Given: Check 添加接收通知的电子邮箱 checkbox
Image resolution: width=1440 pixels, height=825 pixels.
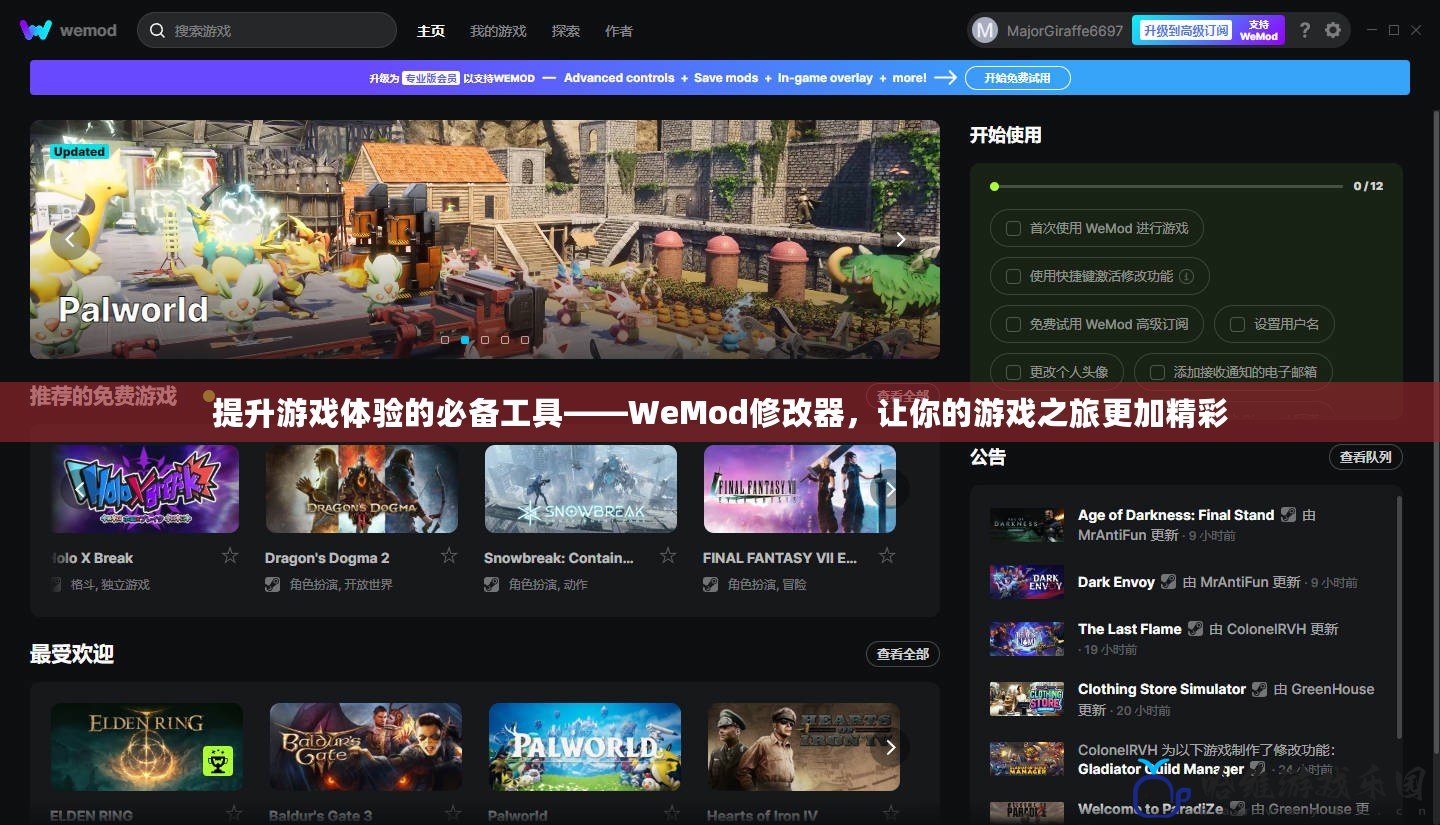Looking at the screenshot, I should 1157,372.
